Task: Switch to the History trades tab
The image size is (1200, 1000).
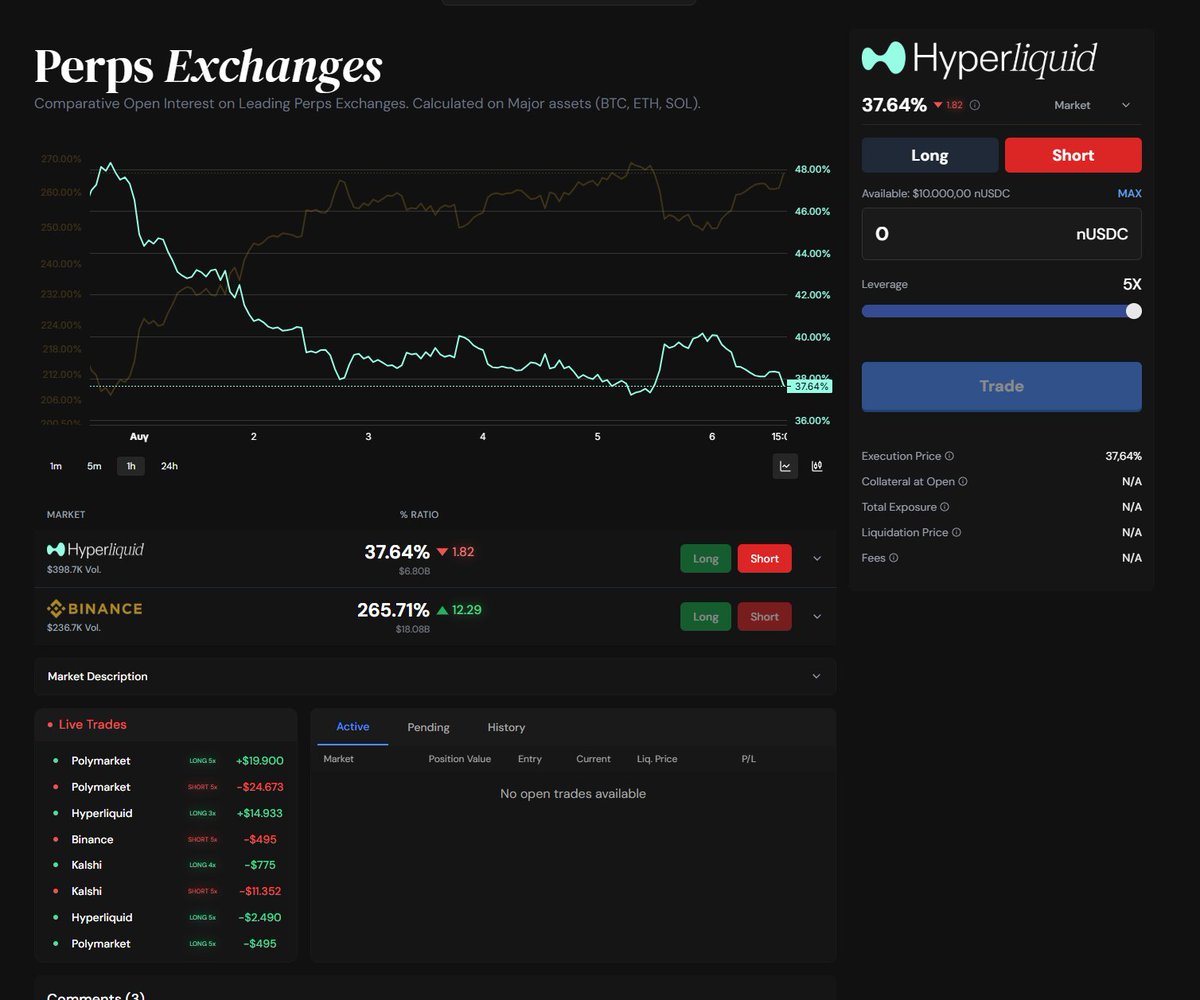Action: pos(506,727)
